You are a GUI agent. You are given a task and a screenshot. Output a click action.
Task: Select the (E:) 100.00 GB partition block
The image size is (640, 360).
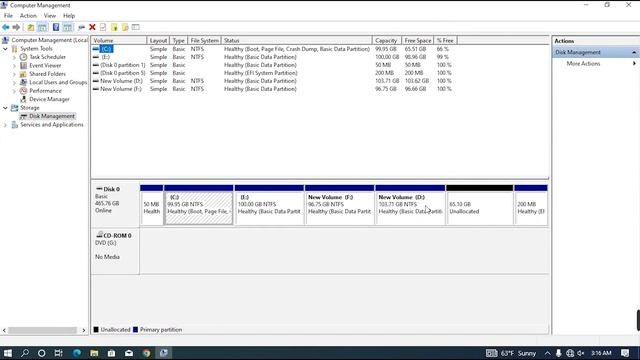(269, 204)
